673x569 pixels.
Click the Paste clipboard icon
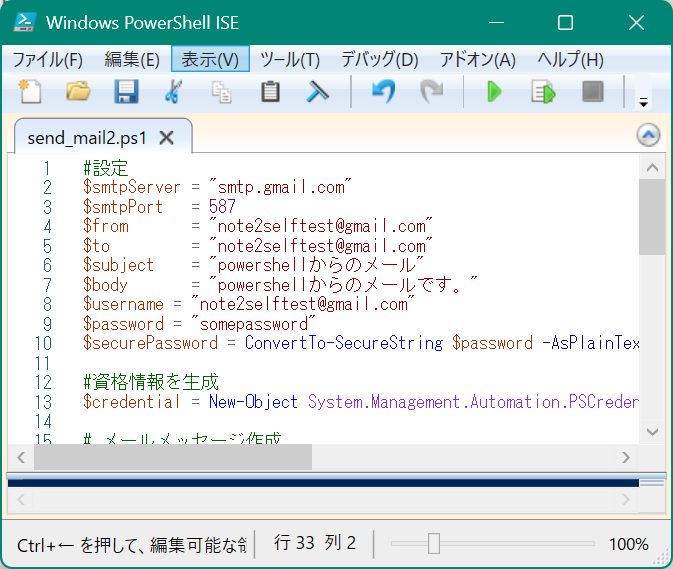[x=270, y=93]
